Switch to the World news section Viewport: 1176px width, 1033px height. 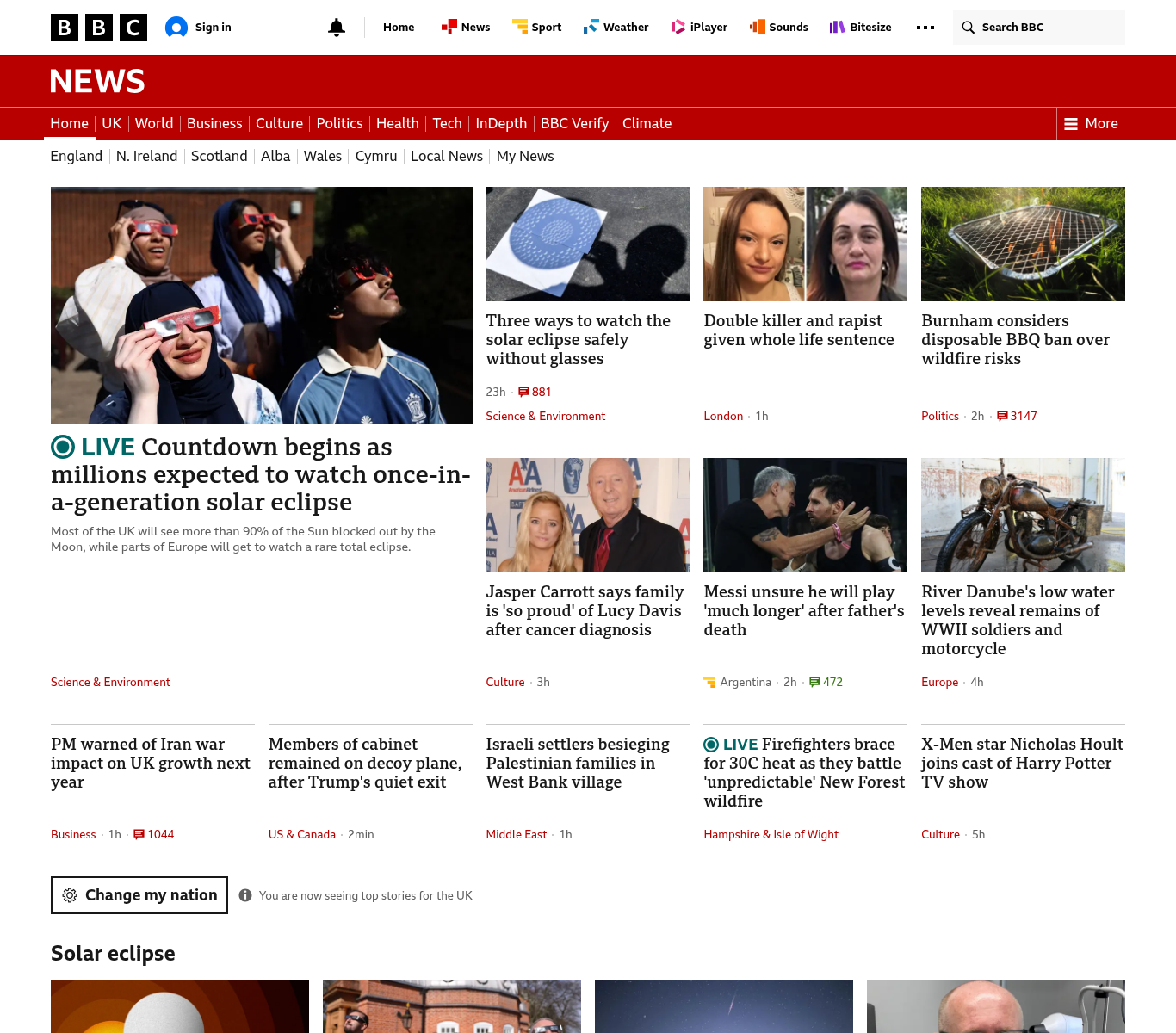154,124
